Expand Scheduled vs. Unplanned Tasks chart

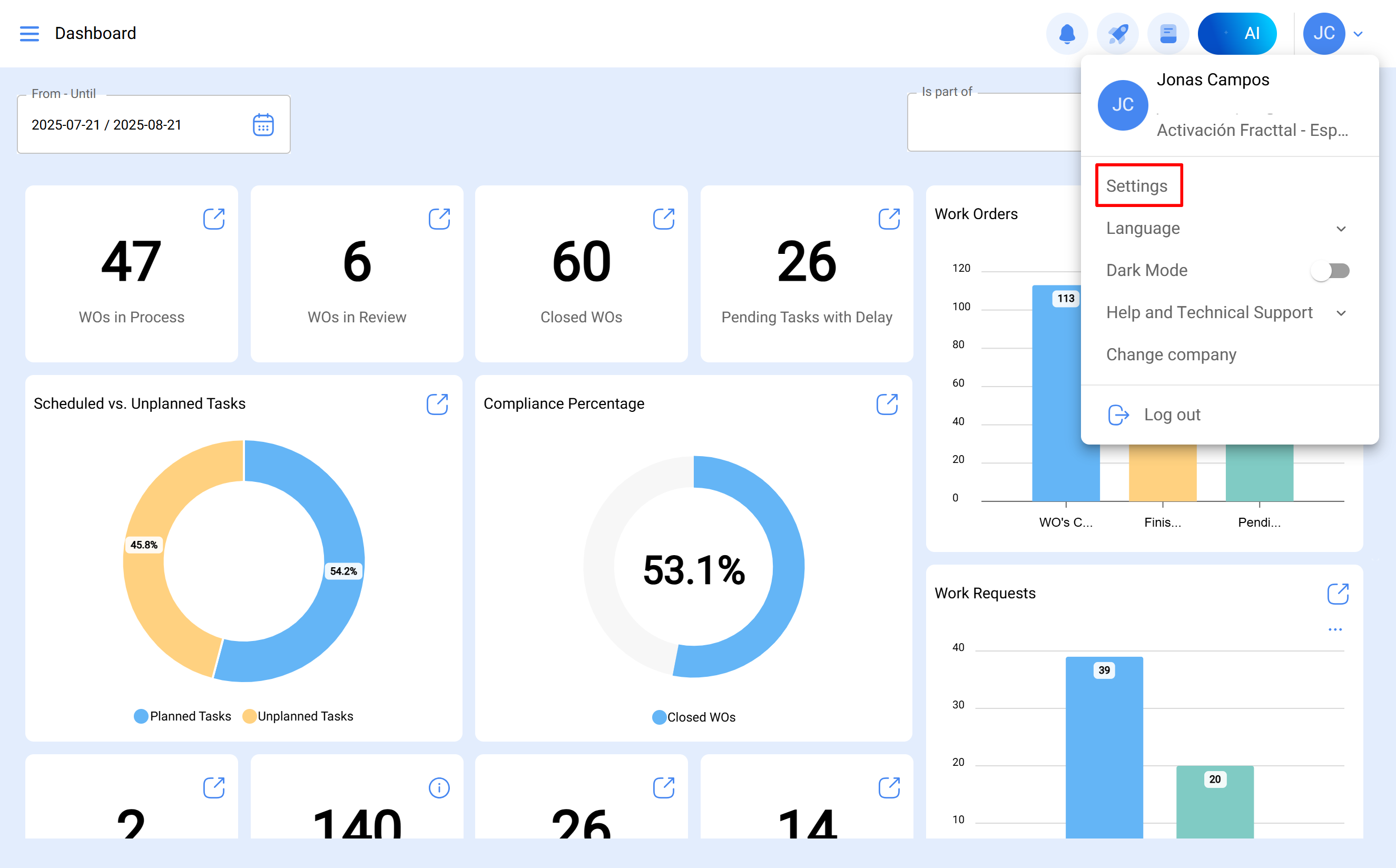tap(437, 404)
